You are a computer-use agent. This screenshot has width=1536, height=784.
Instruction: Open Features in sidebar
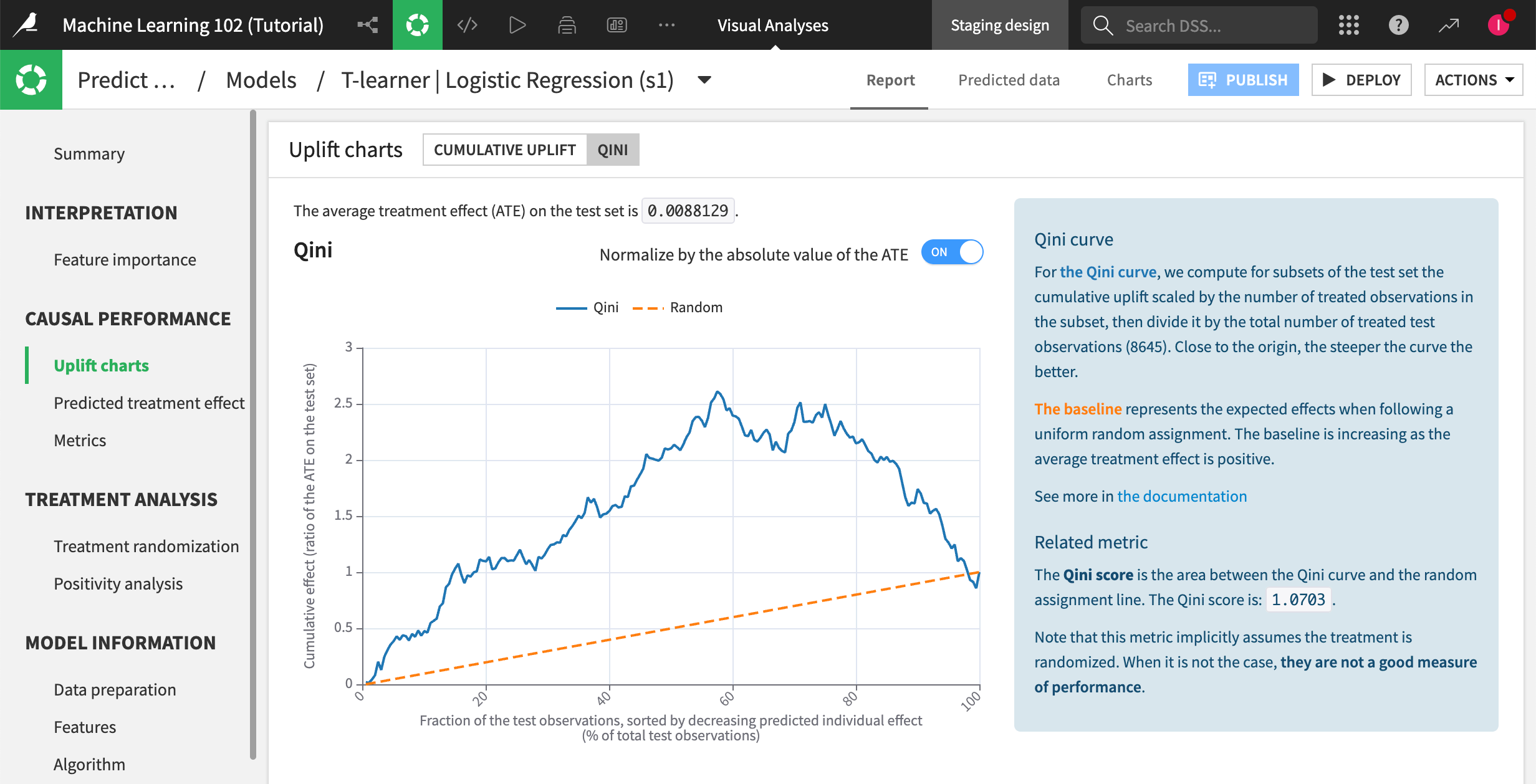[x=85, y=727]
